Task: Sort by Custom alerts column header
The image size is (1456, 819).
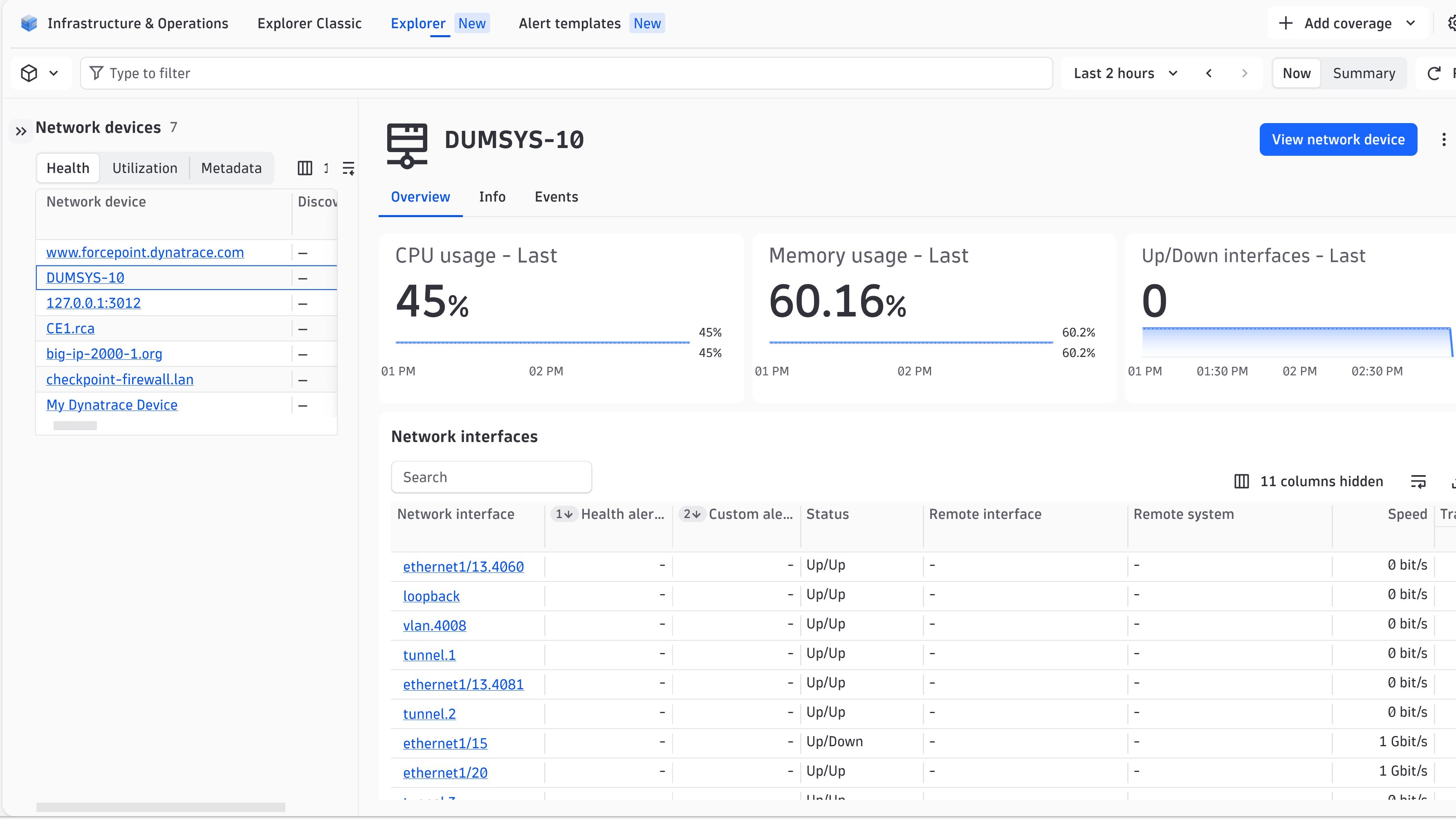Action: (x=751, y=514)
